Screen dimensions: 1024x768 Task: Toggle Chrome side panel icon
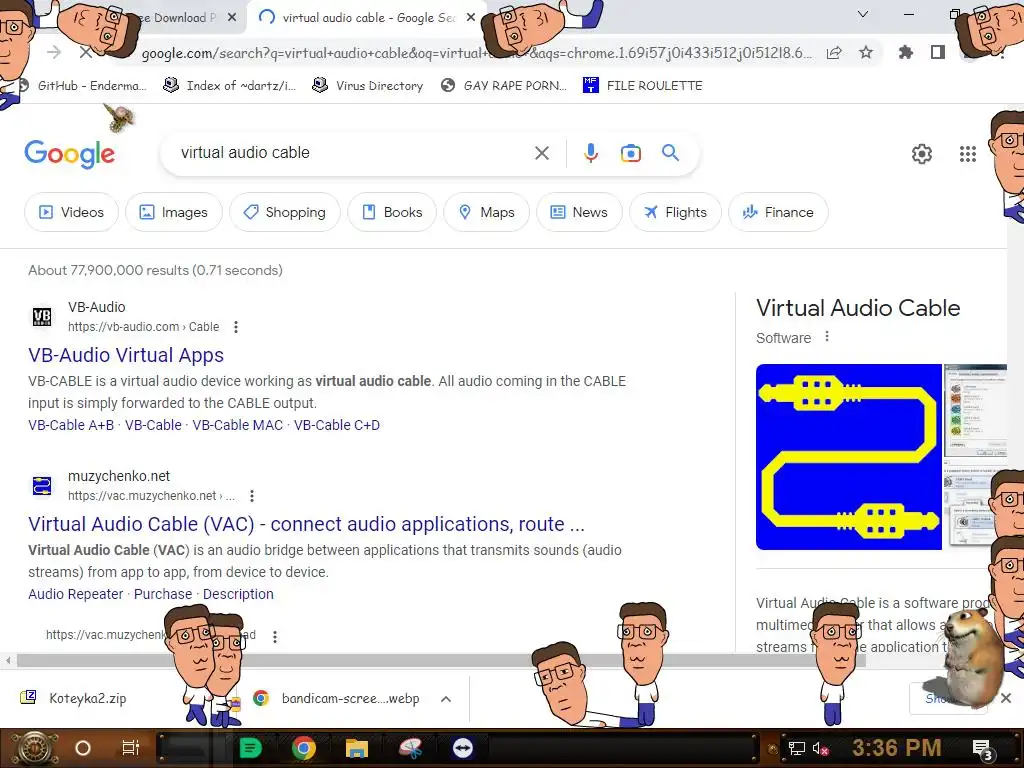click(938, 52)
